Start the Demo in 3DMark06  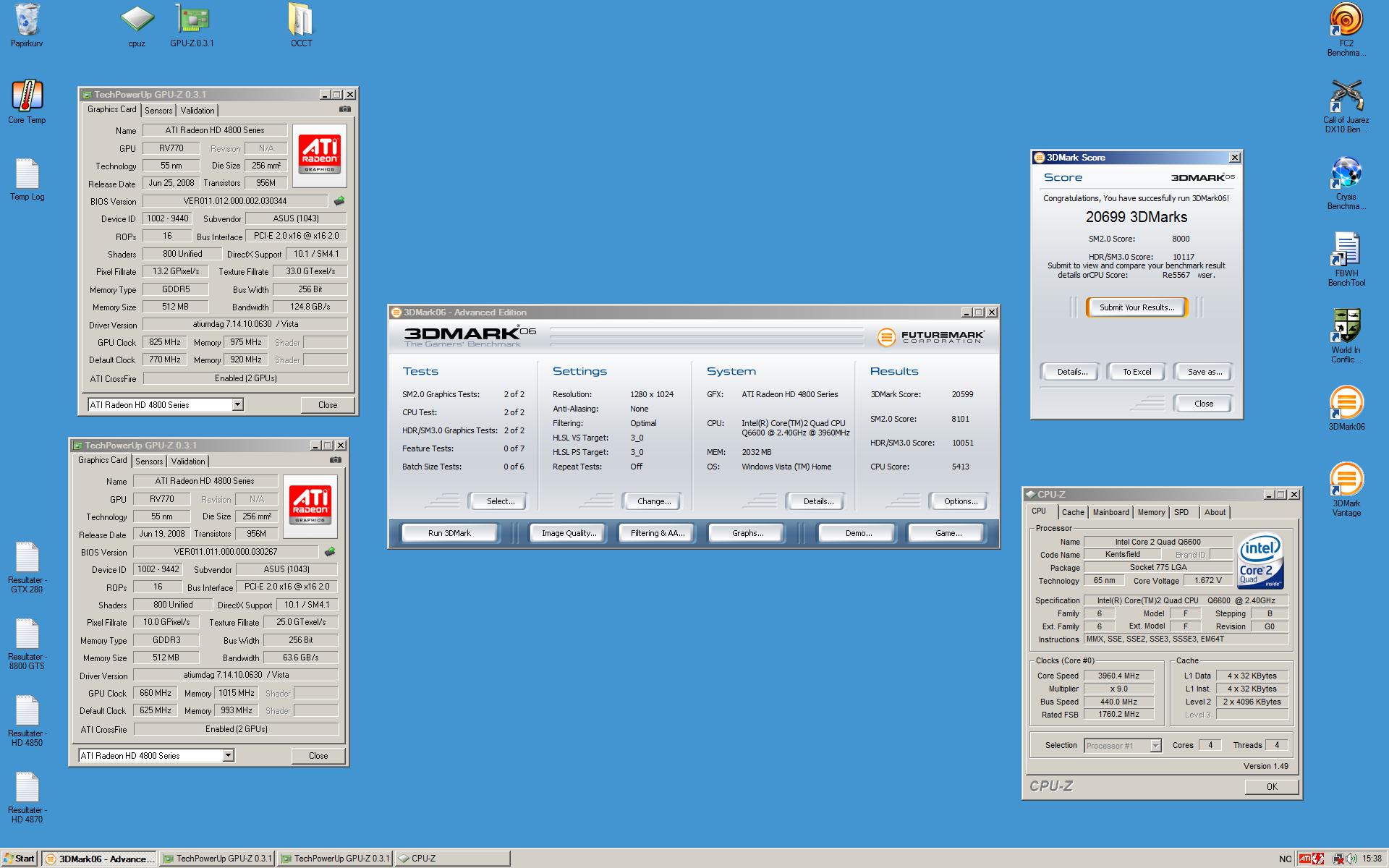(x=858, y=533)
